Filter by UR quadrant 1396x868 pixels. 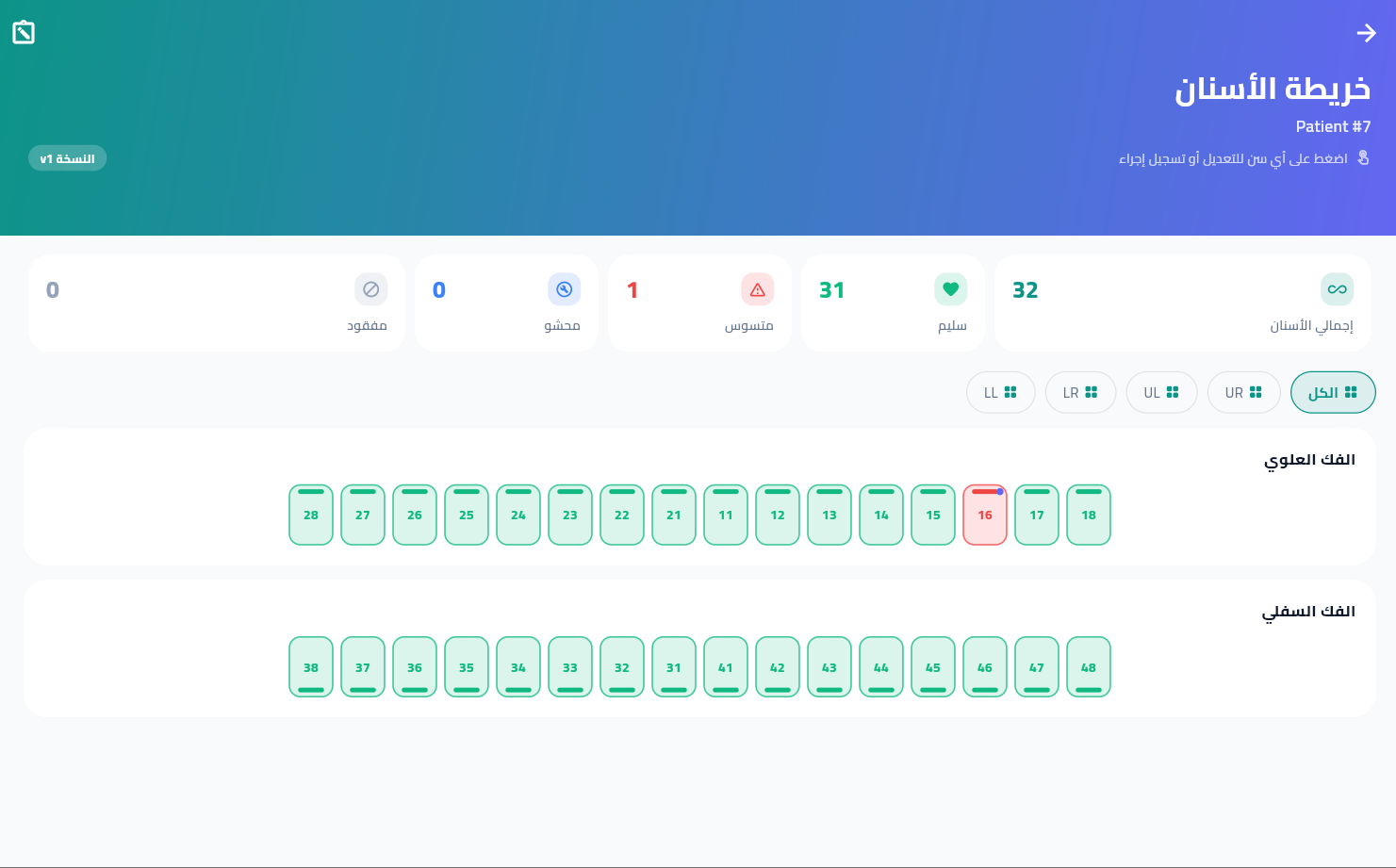(1243, 392)
